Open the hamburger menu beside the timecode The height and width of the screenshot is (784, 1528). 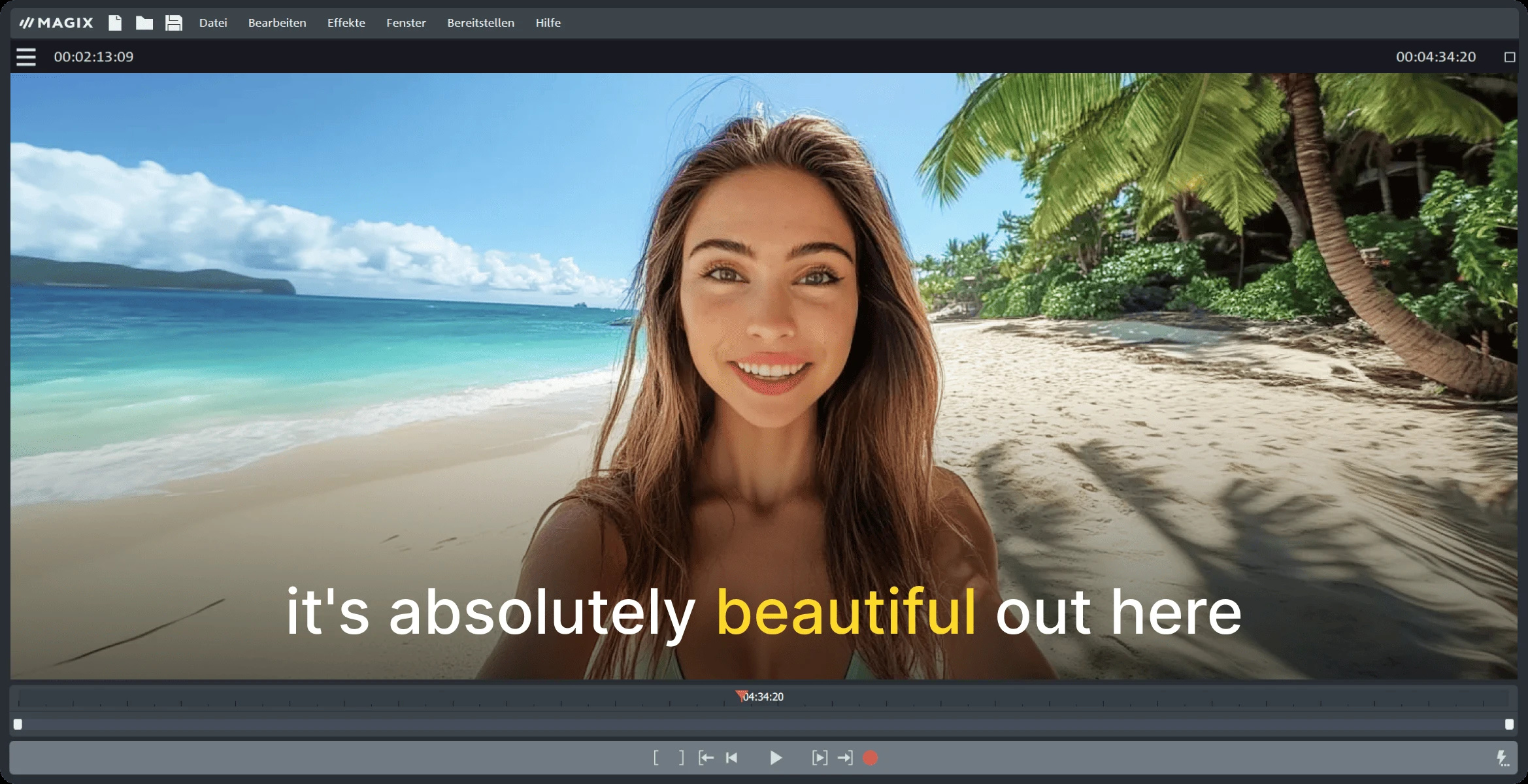tap(26, 57)
